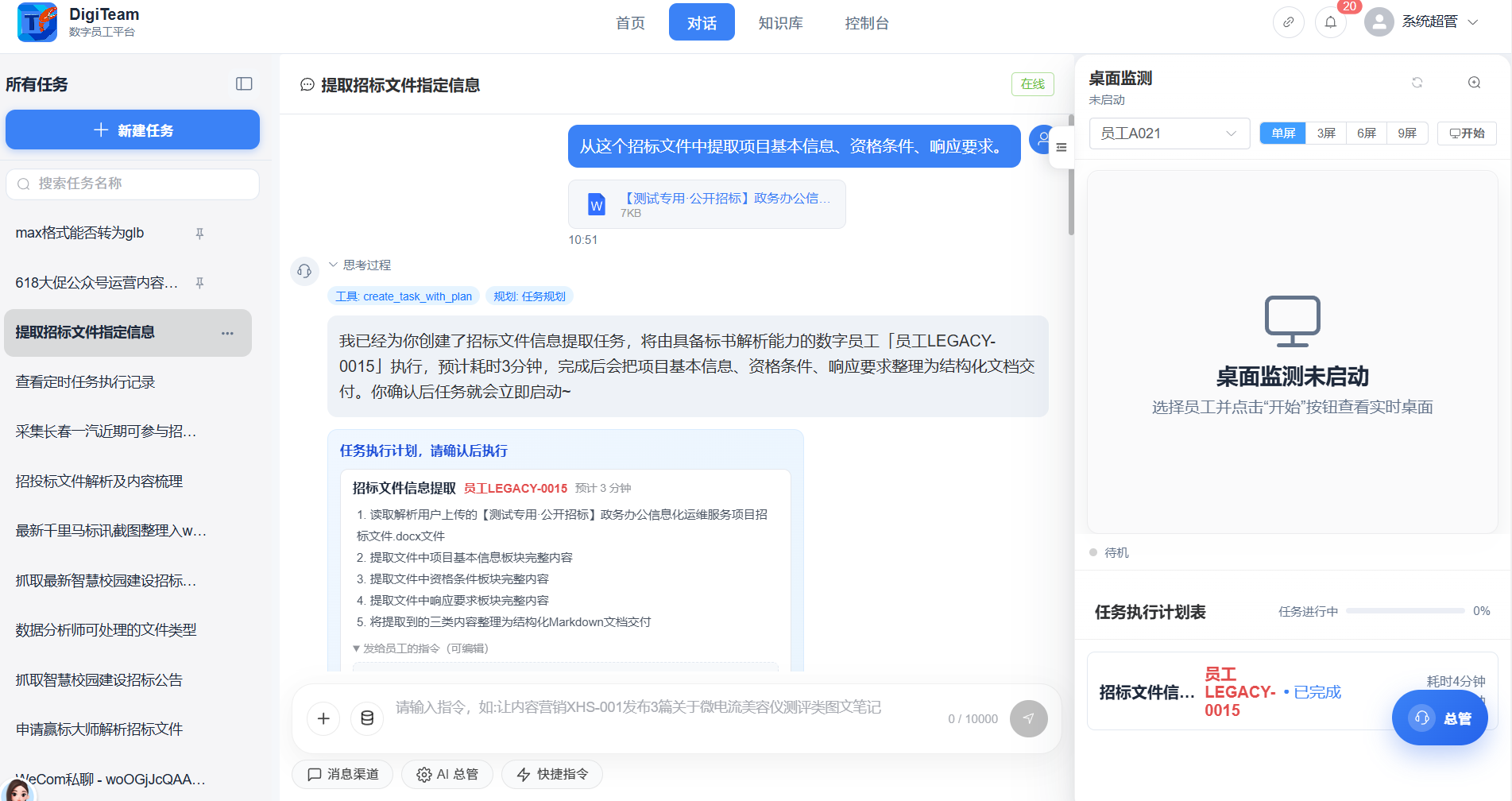The height and width of the screenshot is (801, 1512).
Task: Click the DigiTeam logo icon
Action: (37, 21)
